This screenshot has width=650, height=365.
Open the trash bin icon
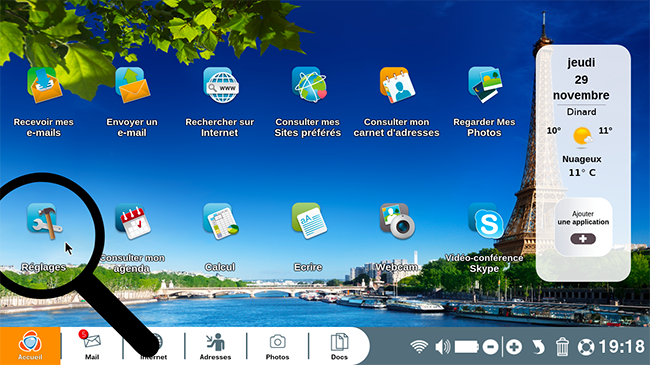(x=562, y=347)
